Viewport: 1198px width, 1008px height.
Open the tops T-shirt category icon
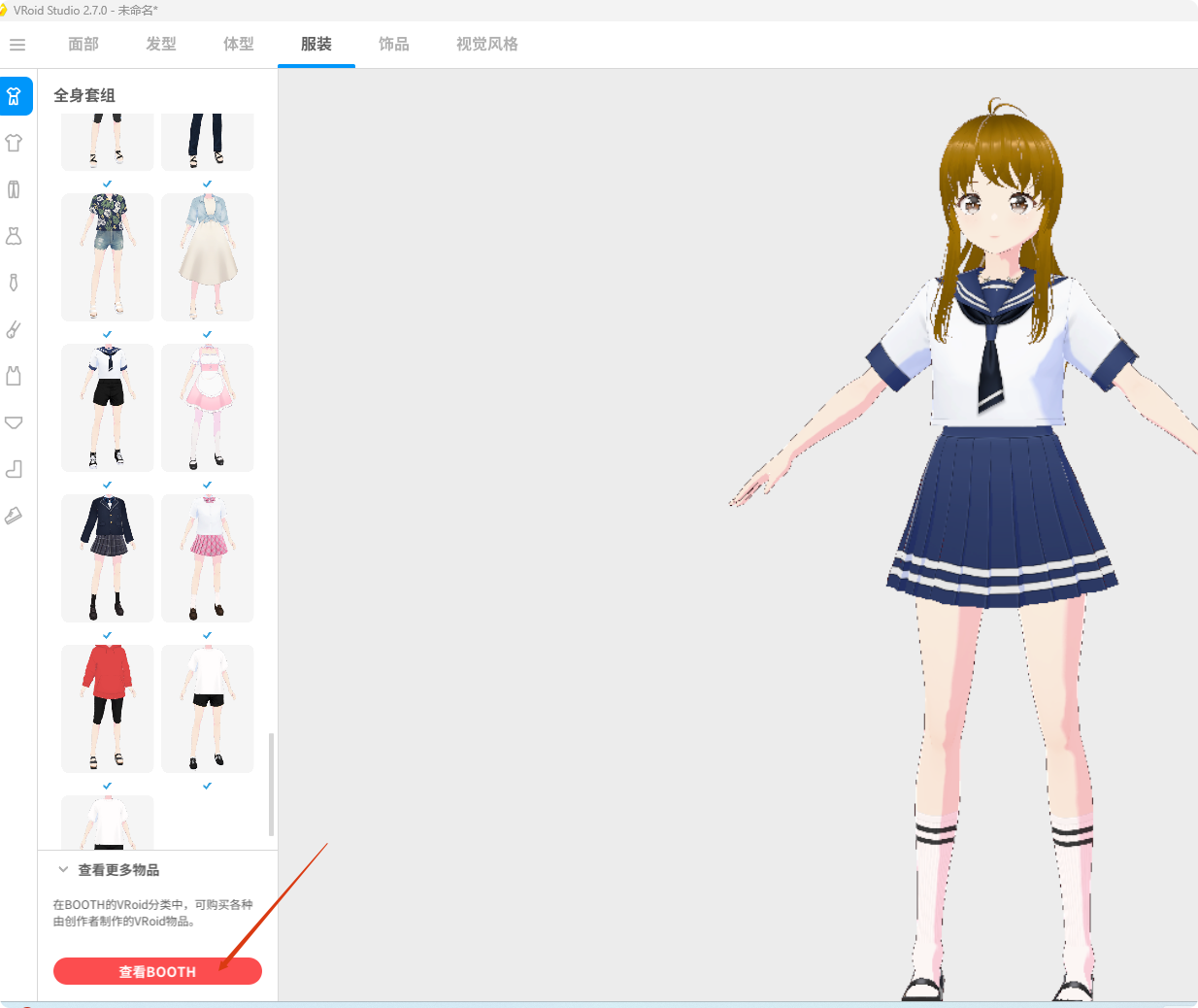click(14, 143)
